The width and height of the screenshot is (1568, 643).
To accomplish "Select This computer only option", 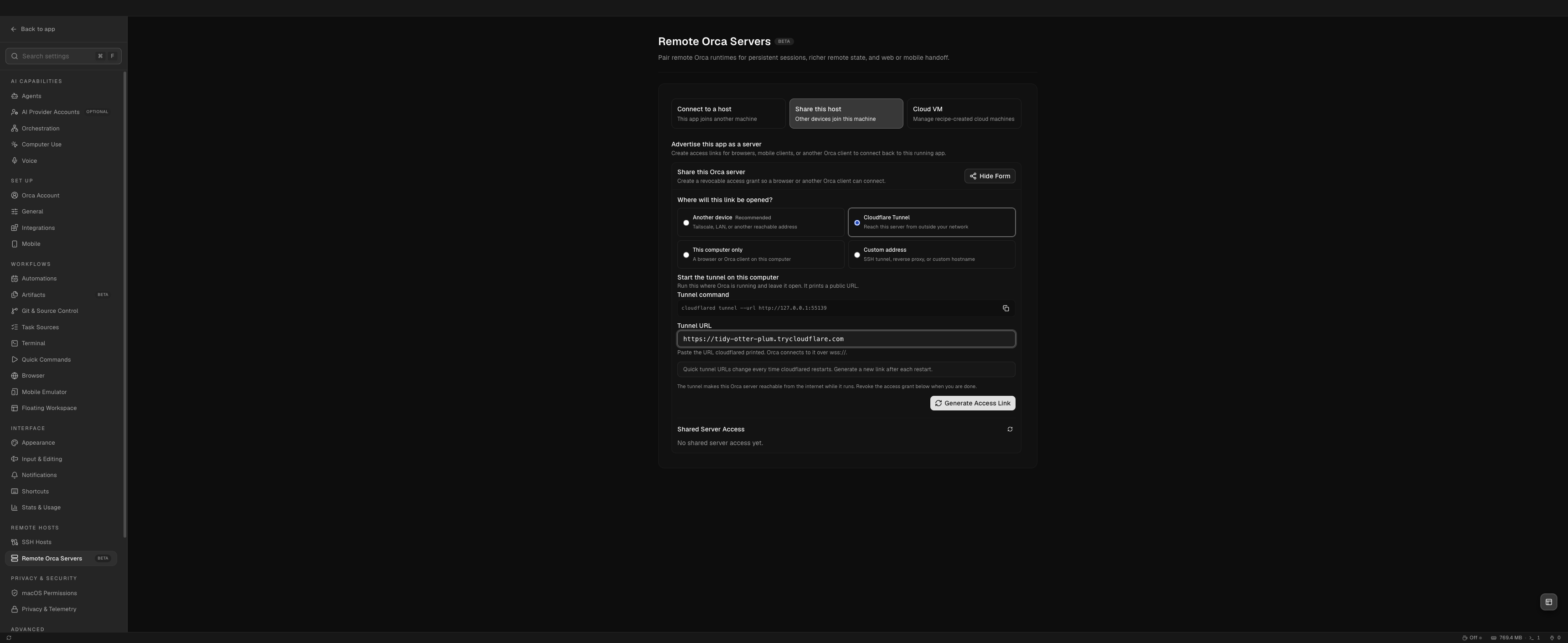I will 760,254.
